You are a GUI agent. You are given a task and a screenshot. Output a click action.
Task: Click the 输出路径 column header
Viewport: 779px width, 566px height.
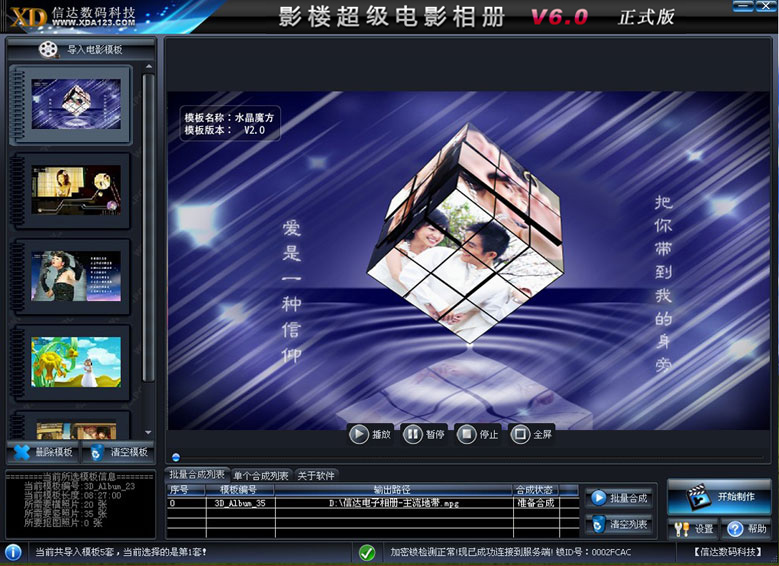click(393, 490)
